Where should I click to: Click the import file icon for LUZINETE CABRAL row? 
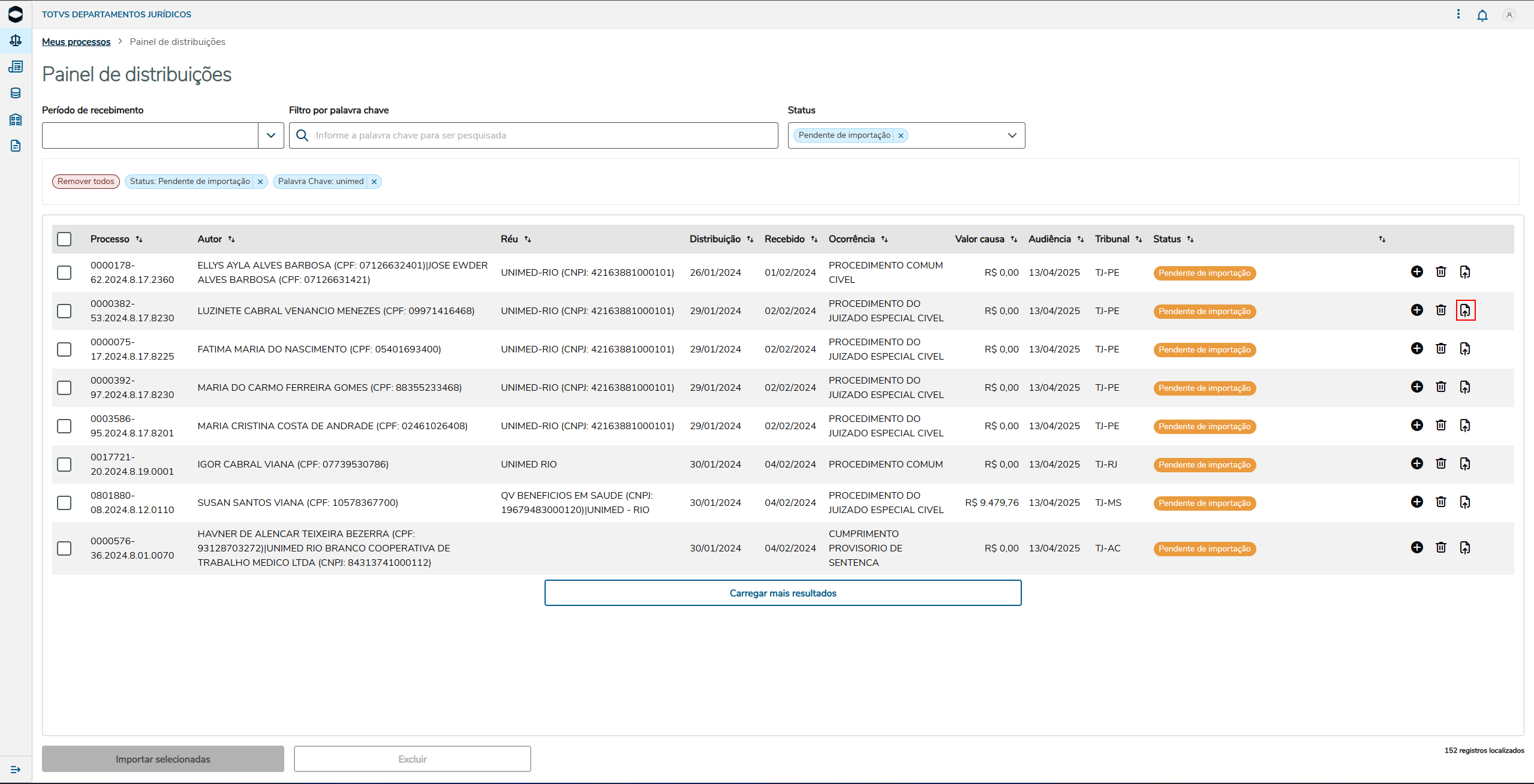(1465, 310)
